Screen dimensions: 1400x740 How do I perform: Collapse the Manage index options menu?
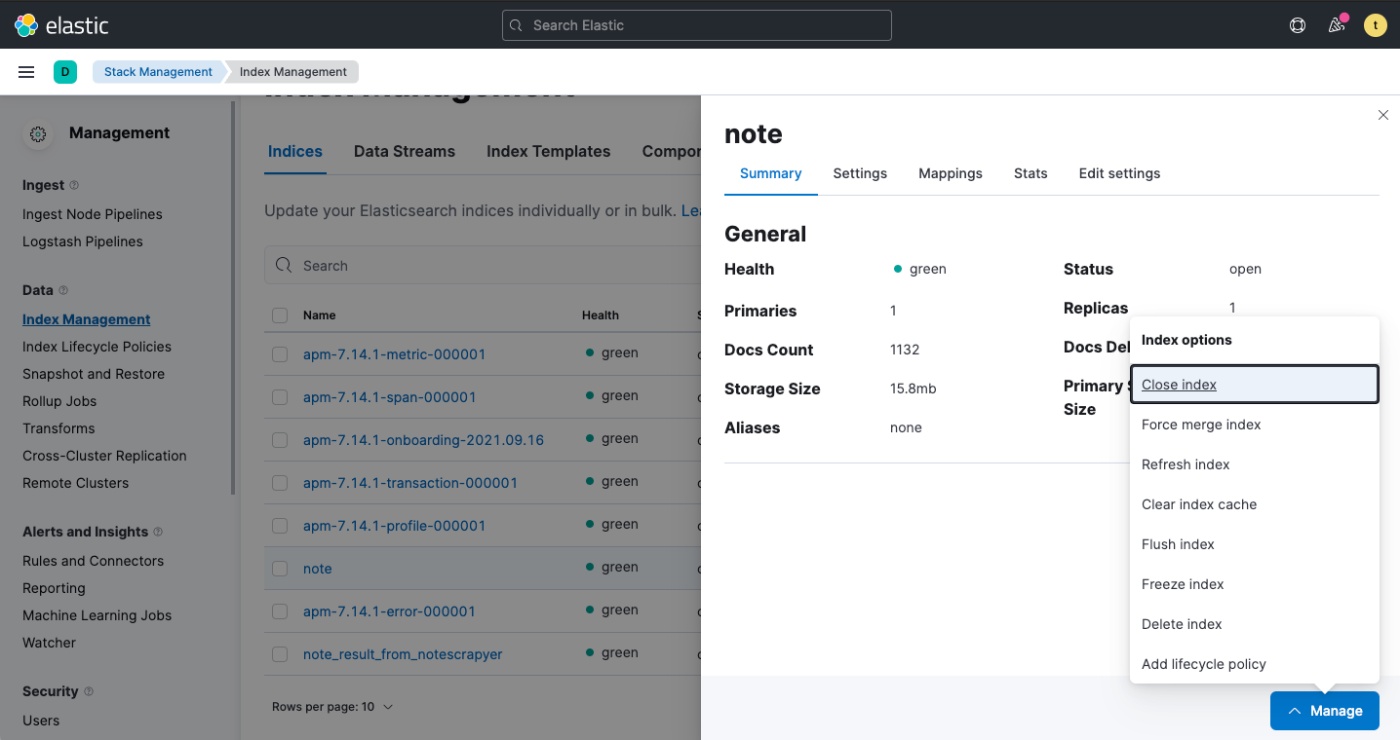point(1325,711)
